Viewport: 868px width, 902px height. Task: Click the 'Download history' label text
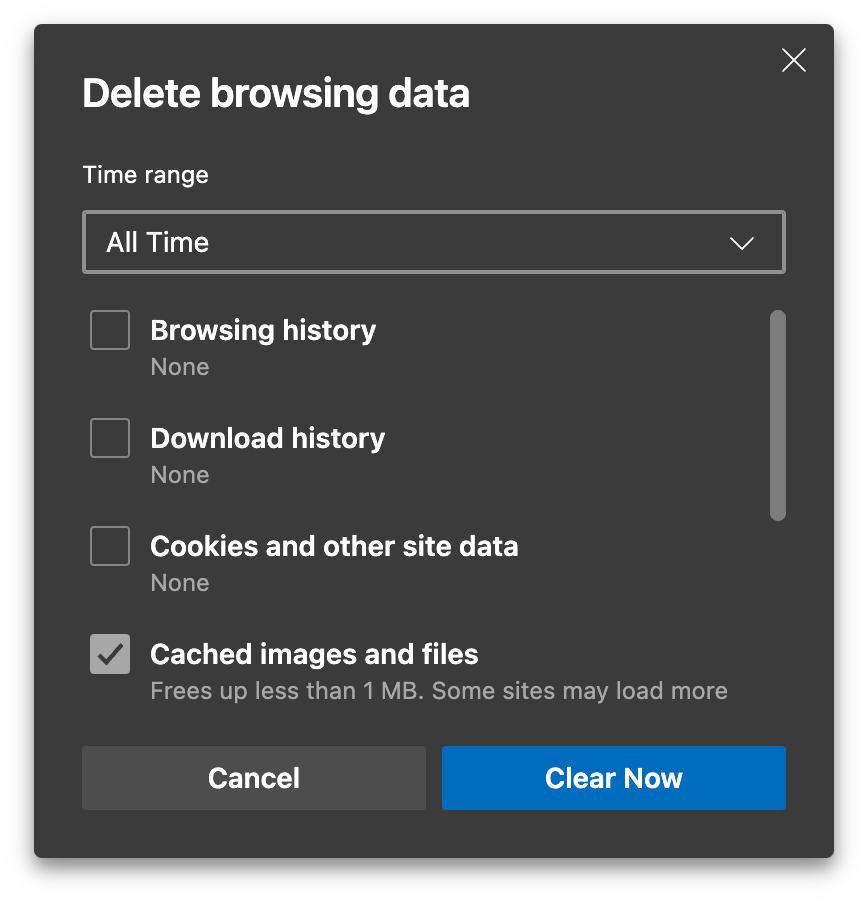point(267,438)
